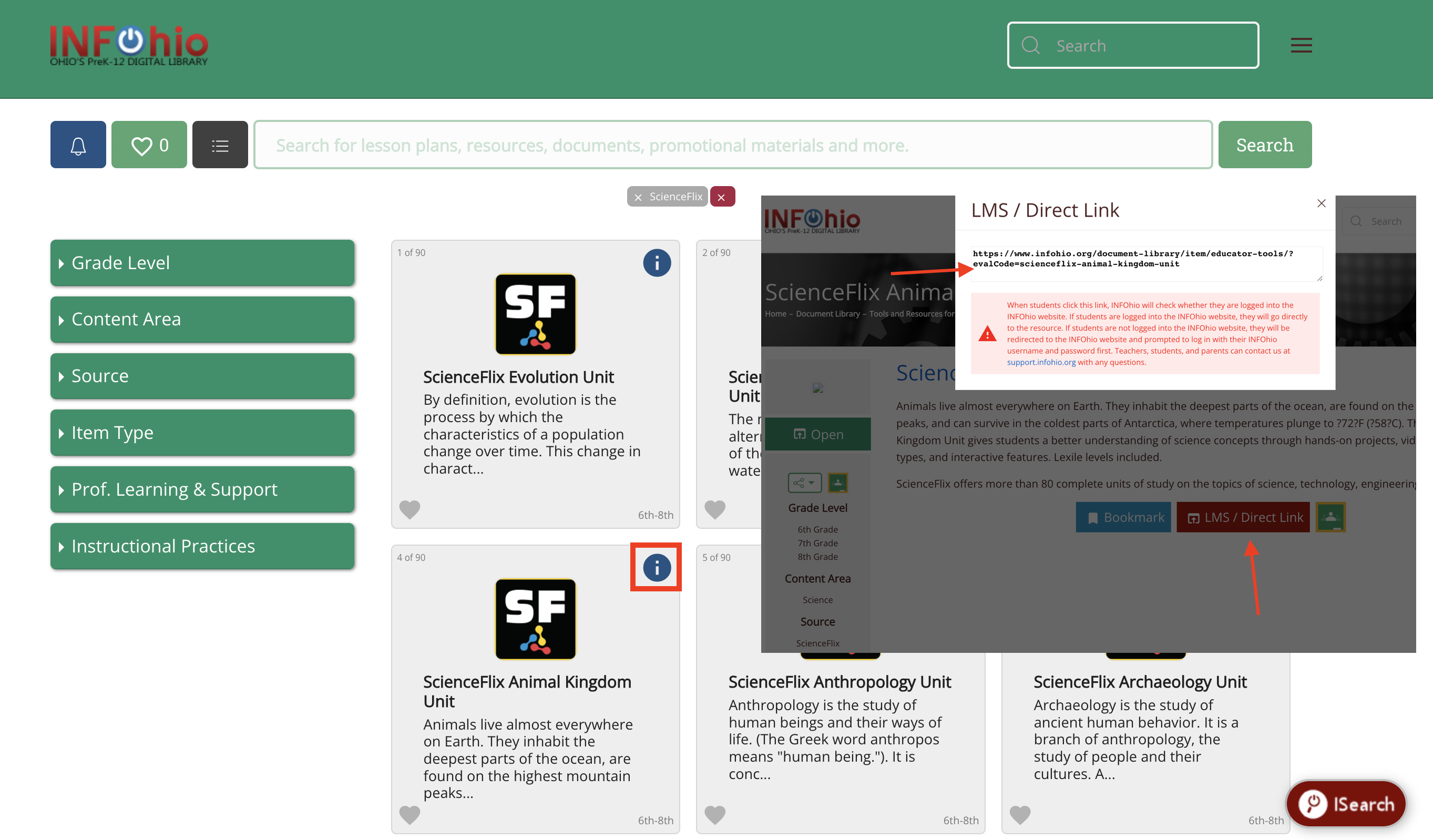Viewport: 1433px width, 840px height.
Task: Click INFOhio logo in overlay screenshot
Action: point(812,221)
